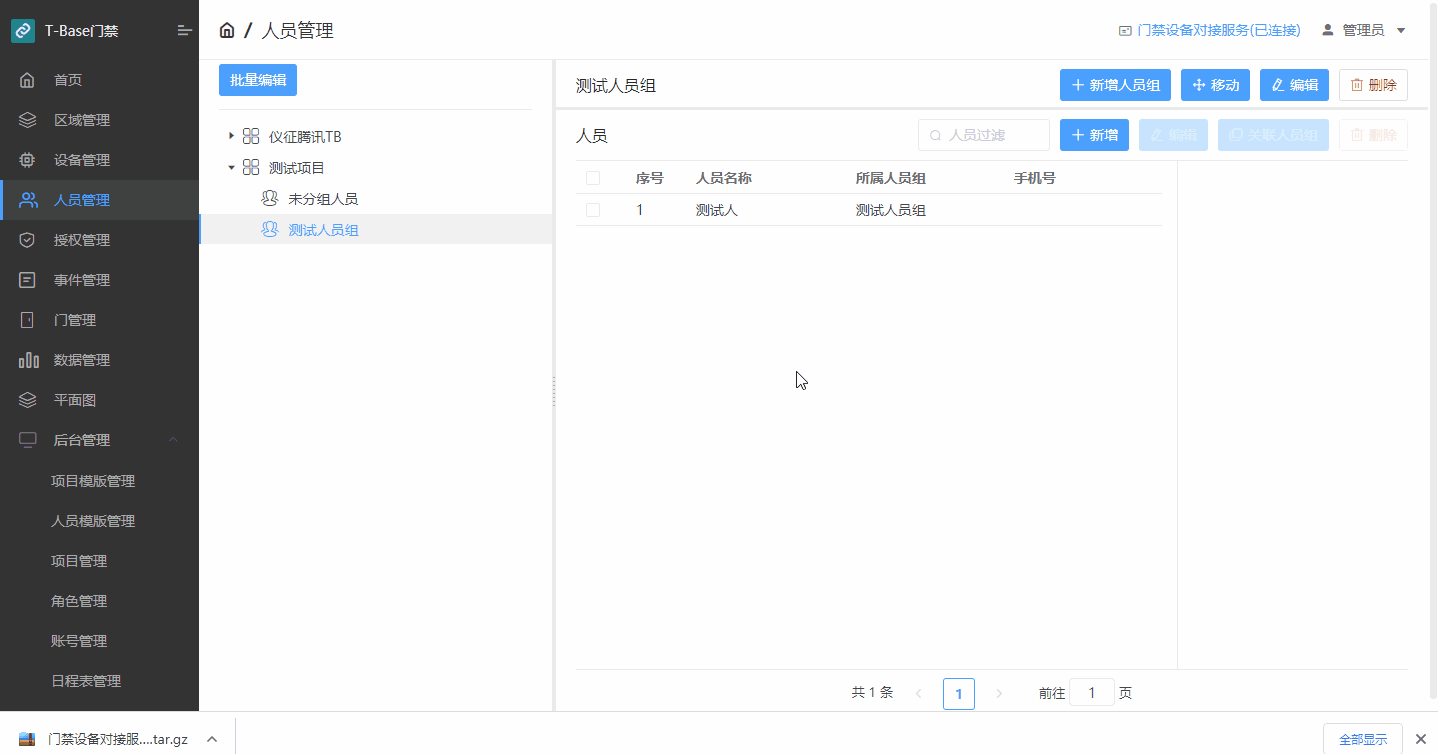The image size is (1438, 754).
Task: Click the 仪征腾讯TB project grid icon
Action: 251,136
